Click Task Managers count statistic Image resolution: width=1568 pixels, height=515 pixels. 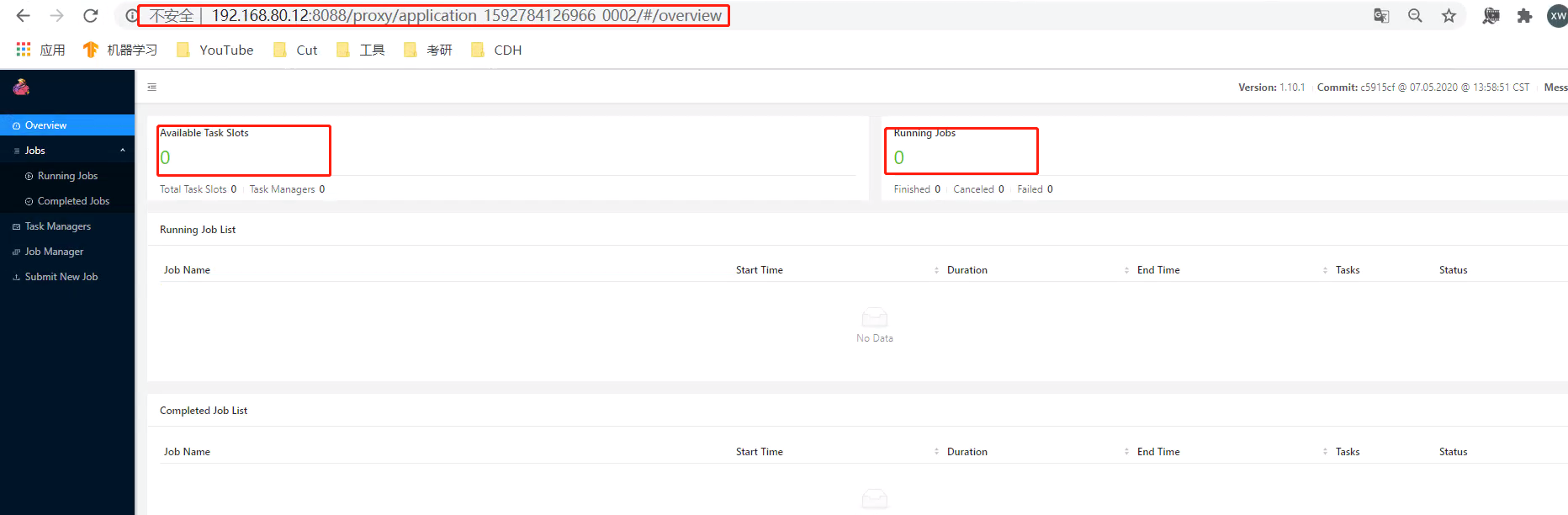click(x=287, y=189)
